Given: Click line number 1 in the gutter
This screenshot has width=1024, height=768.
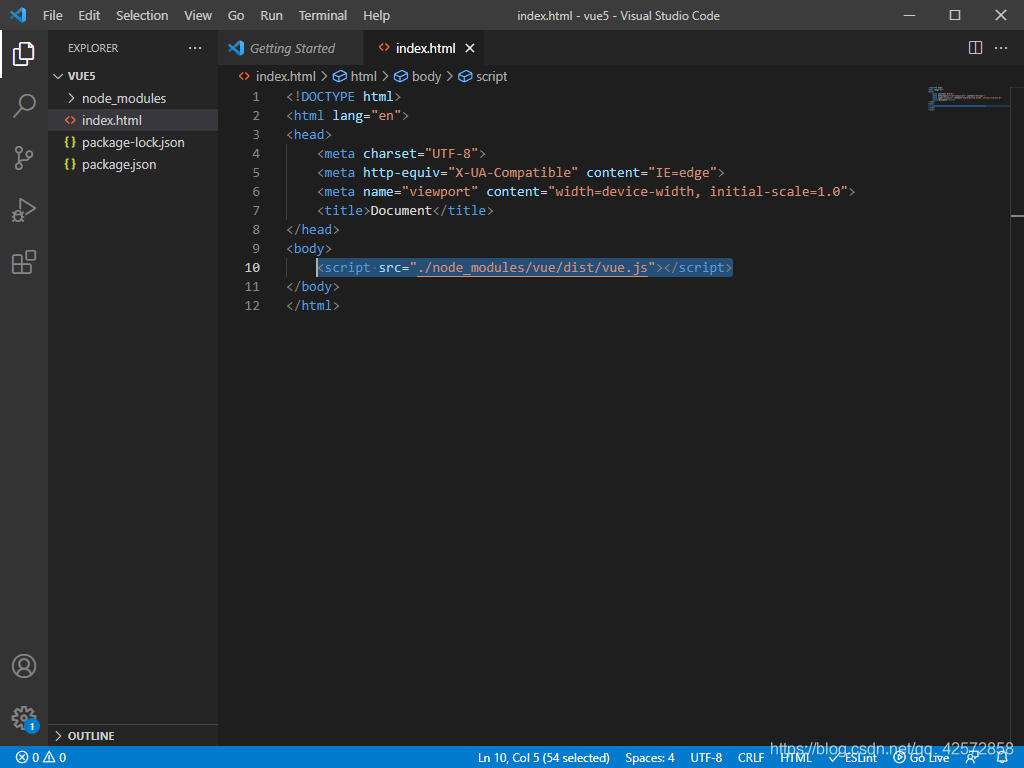Looking at the screenshot, I should click(256, 97).
